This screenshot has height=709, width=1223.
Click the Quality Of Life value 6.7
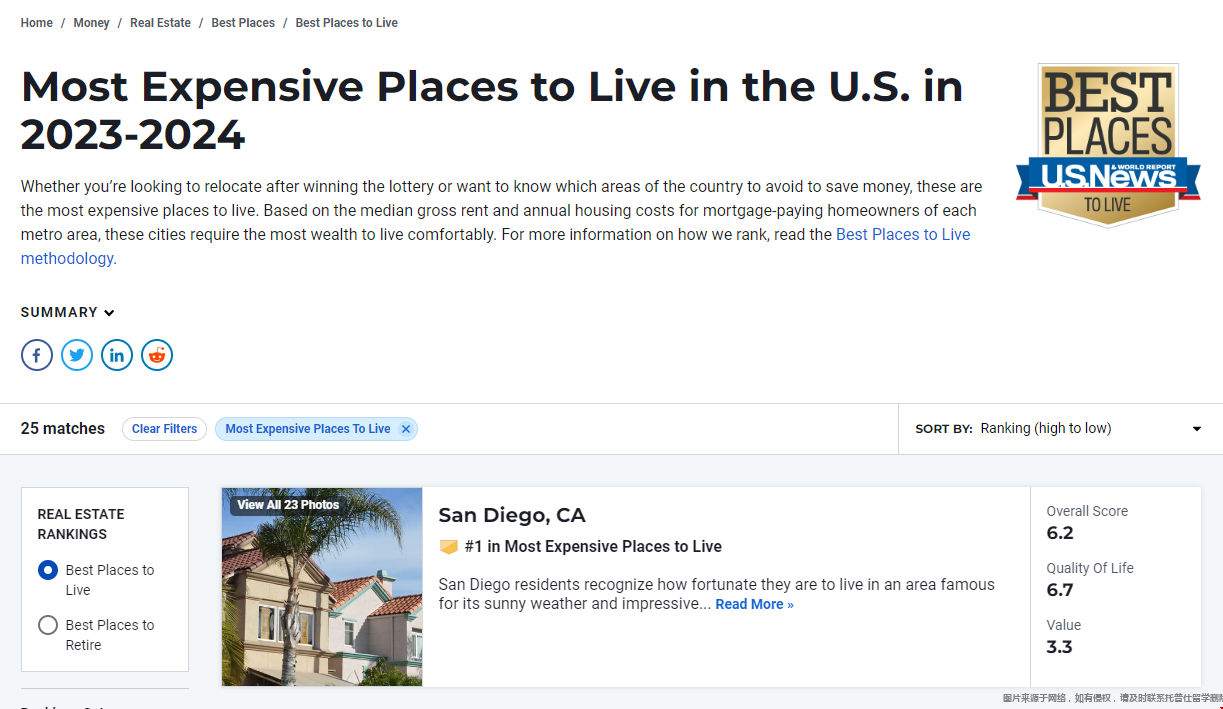[x=1060, y=590]
